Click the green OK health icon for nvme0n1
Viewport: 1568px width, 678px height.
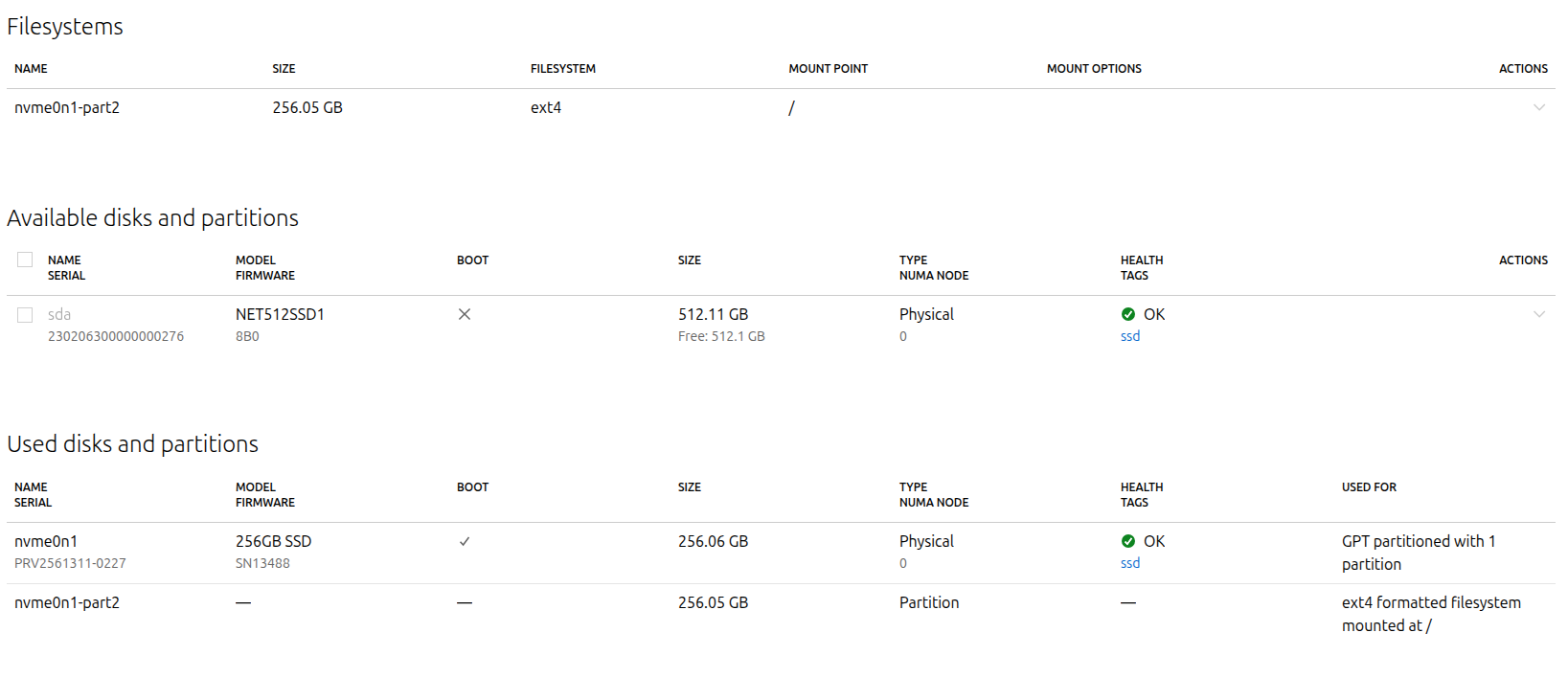point(1127,541)
